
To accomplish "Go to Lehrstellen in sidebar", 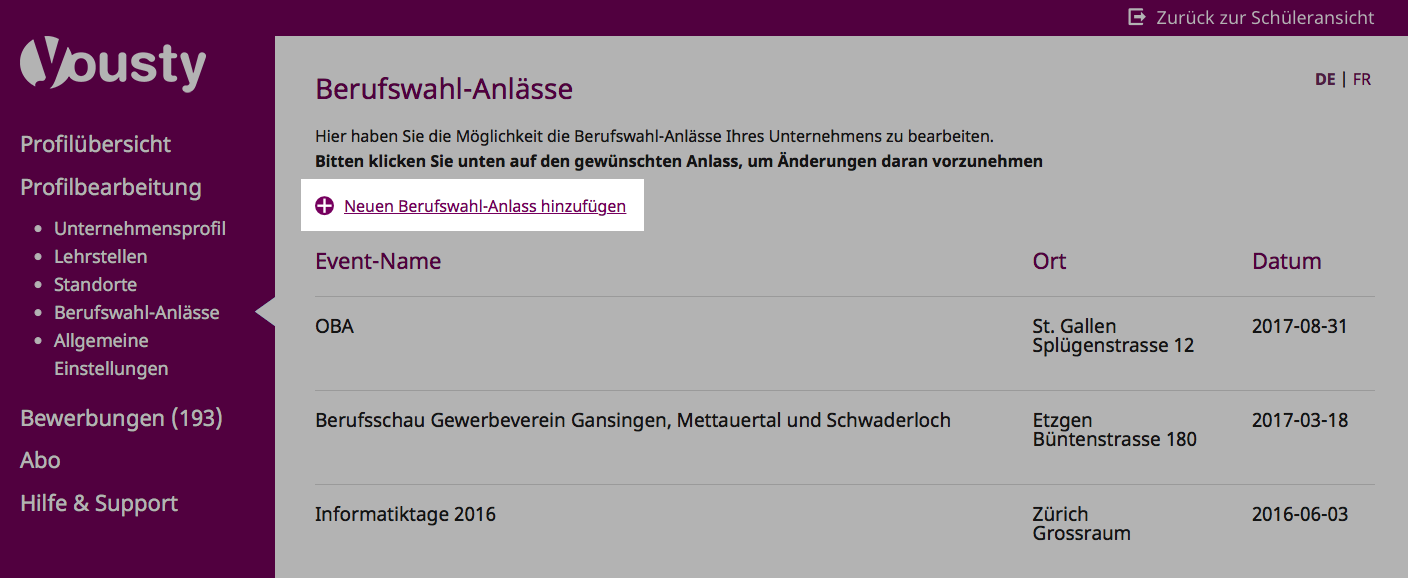I will click(x=101, y=256).
